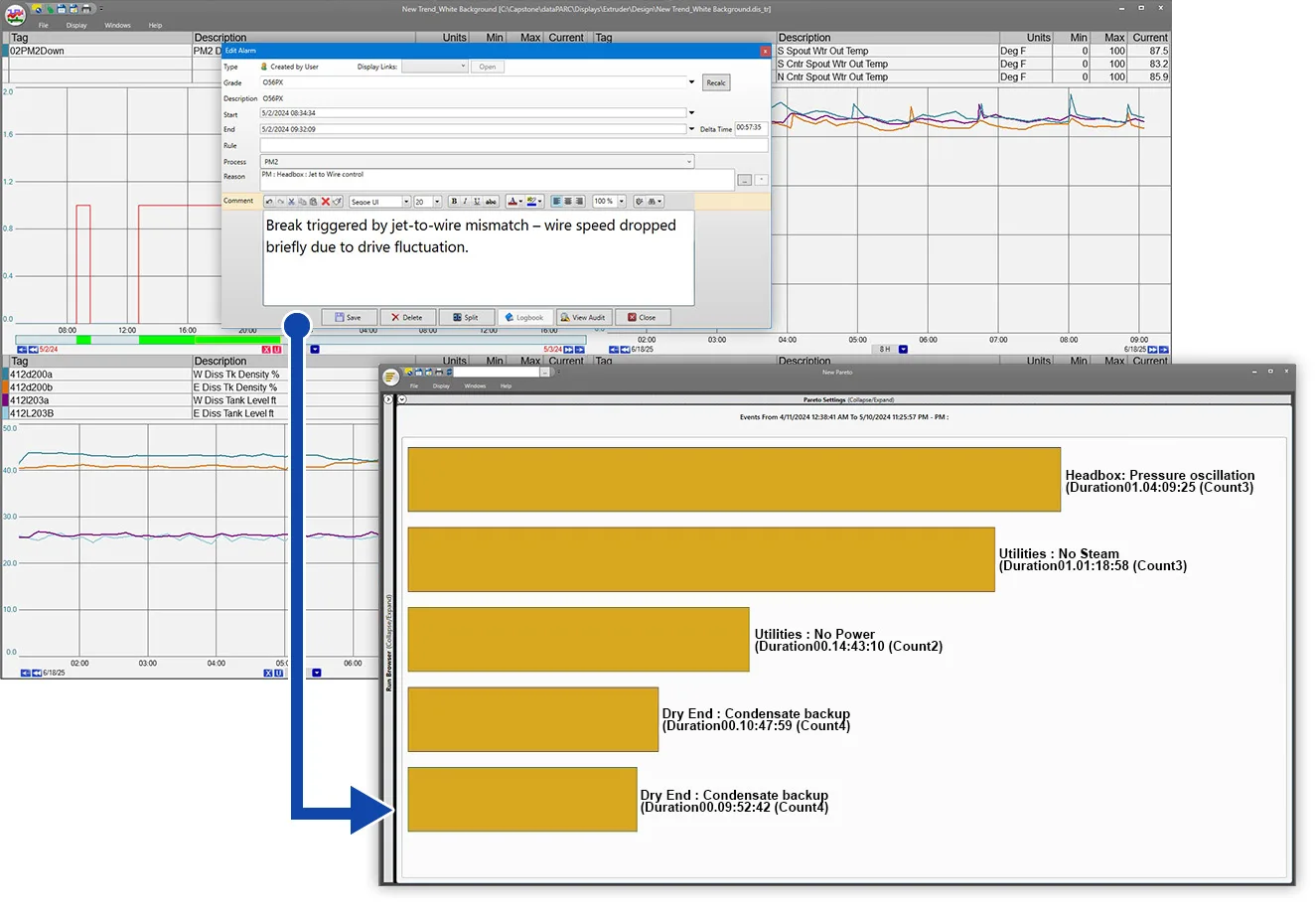The image size is (1316, 913).
Task: Split the alarm event
Action: tap(466, 317)
